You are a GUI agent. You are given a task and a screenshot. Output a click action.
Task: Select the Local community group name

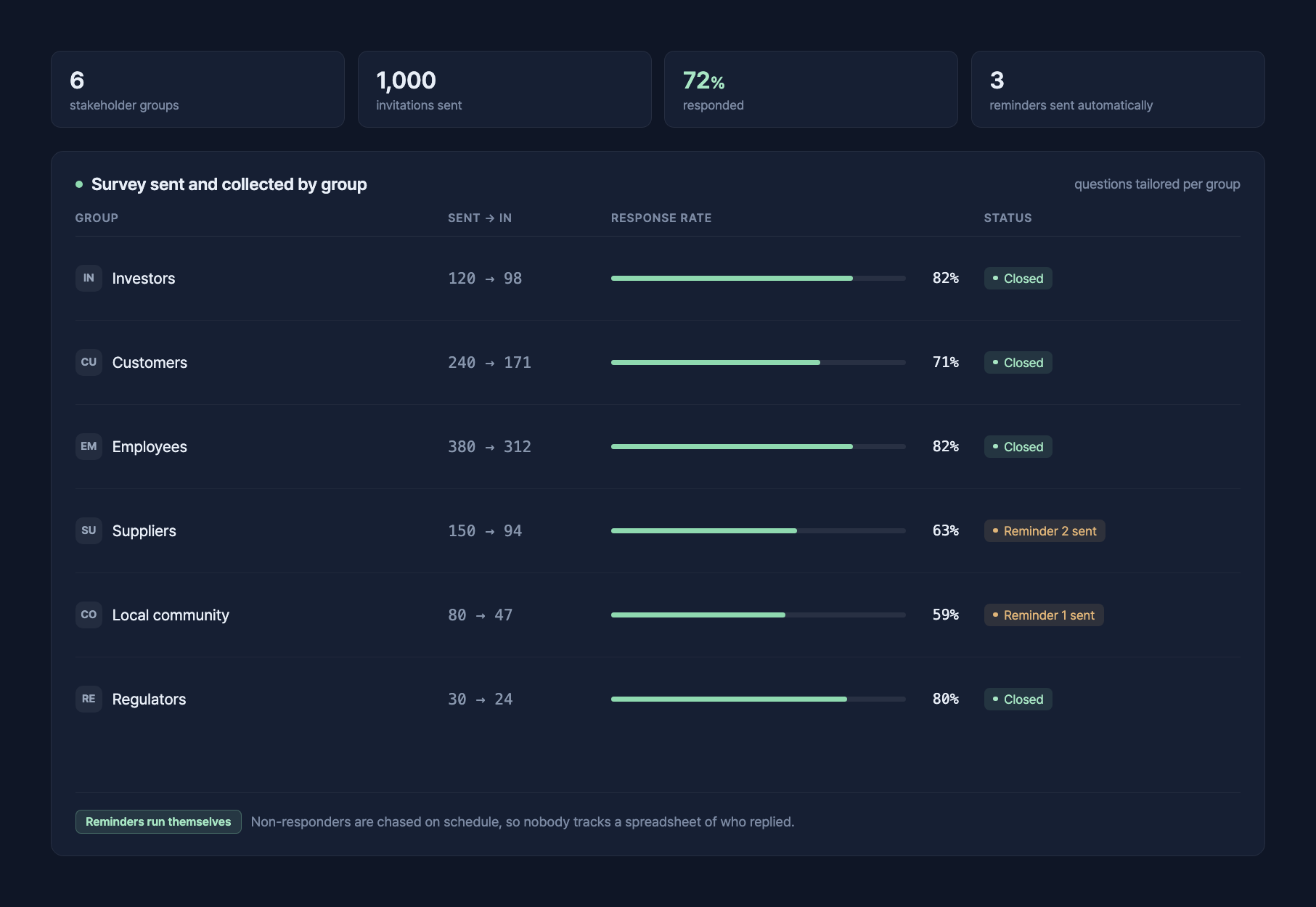click(171, 615)
